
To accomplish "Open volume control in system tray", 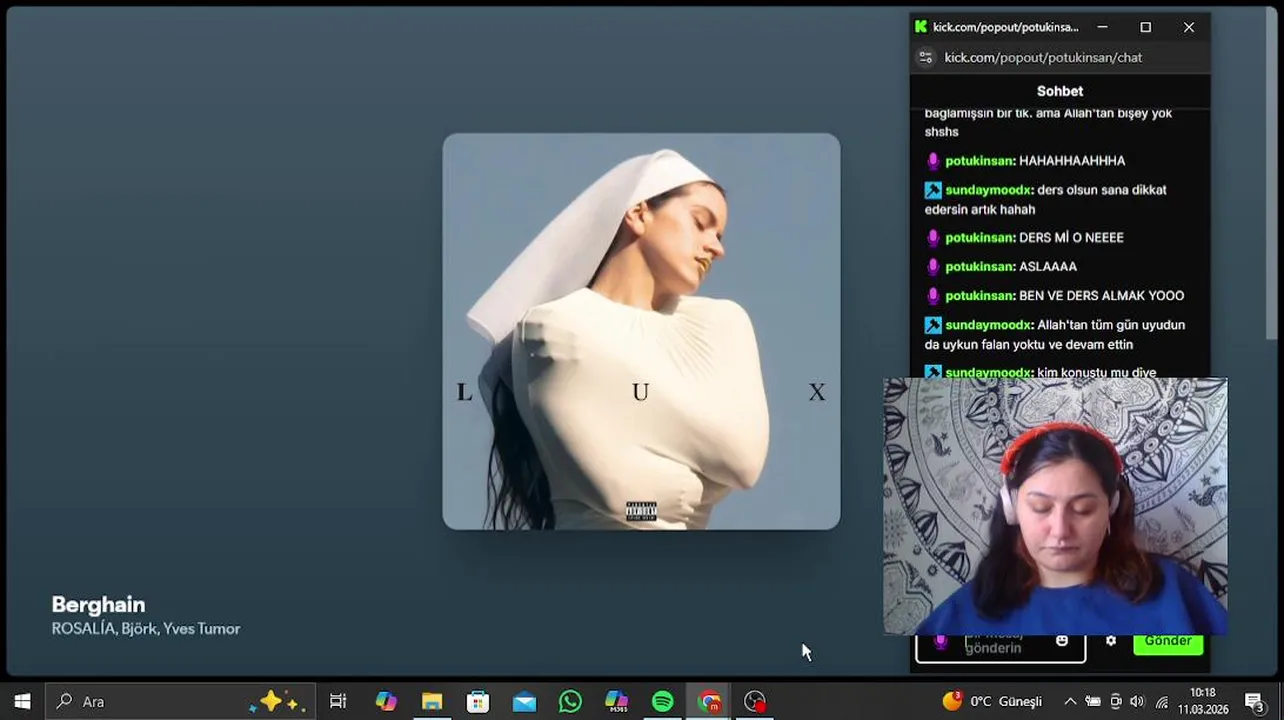I will tap(1138, 702).
